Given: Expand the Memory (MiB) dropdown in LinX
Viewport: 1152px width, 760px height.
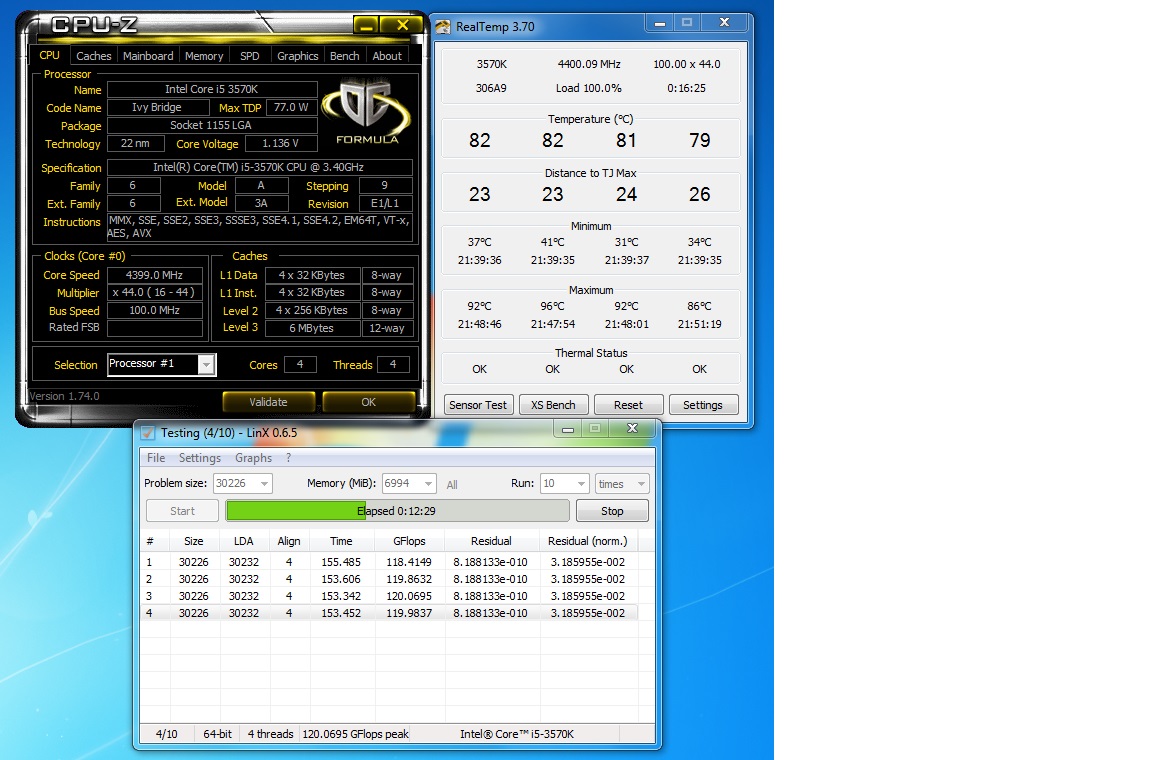Looking at the screenshot, I should click(428, 484).
